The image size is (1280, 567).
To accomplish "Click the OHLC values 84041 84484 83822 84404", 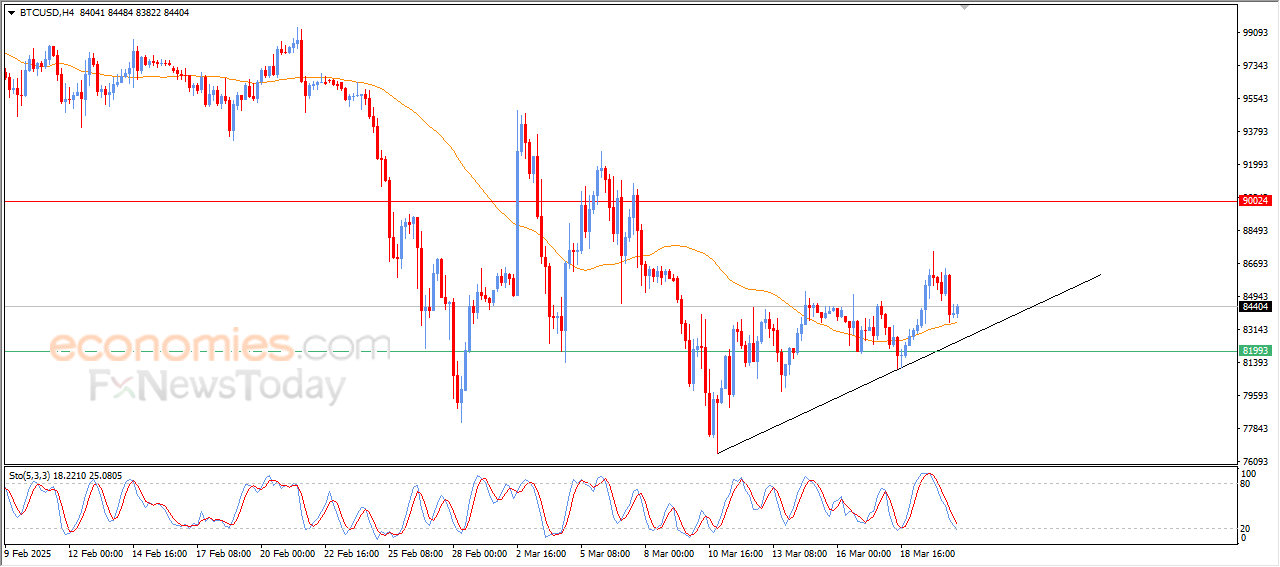I will (133, 13).
